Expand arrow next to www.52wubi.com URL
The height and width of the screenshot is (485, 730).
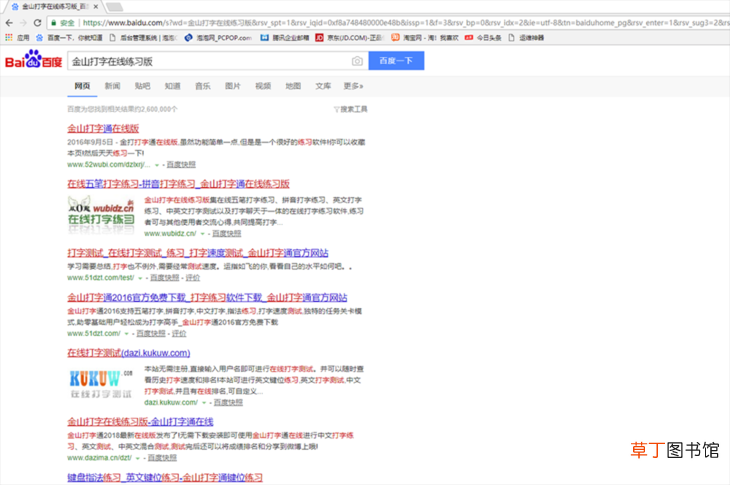pos(157,165)
